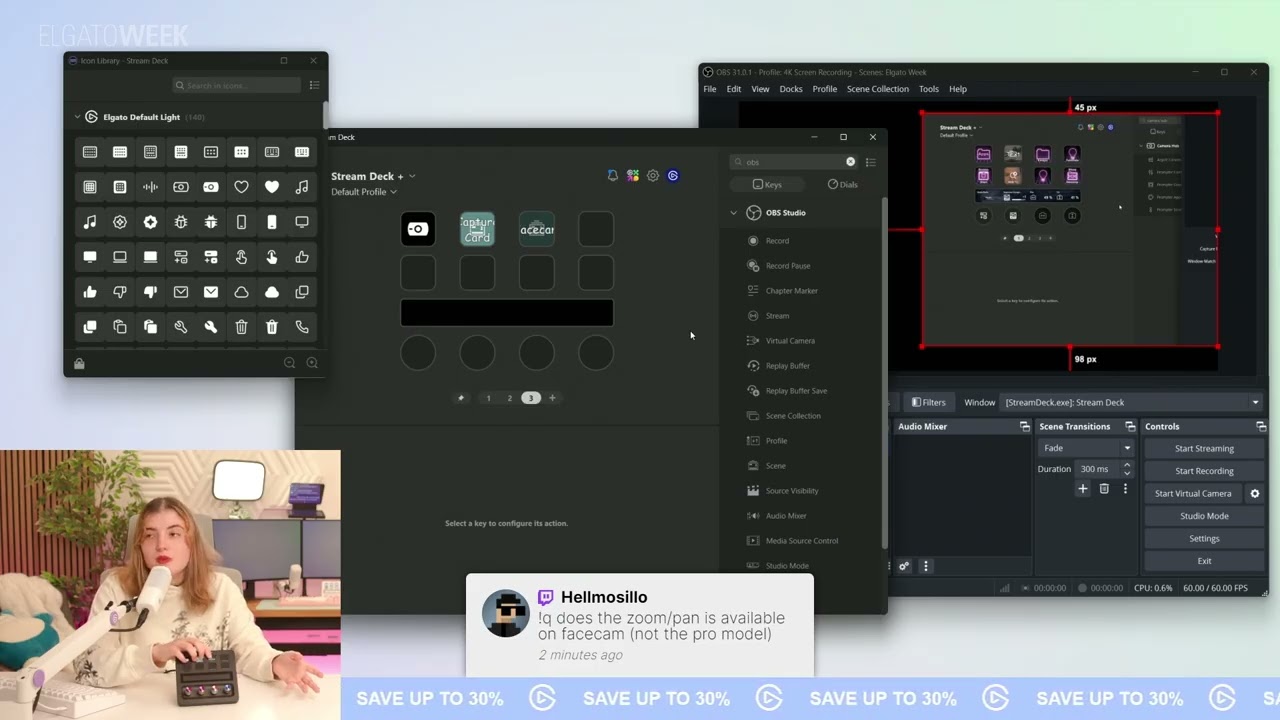Clear the 'obs' search text in Stream Deck
The height and width of the screenshot is (720, 1280).
851,161
